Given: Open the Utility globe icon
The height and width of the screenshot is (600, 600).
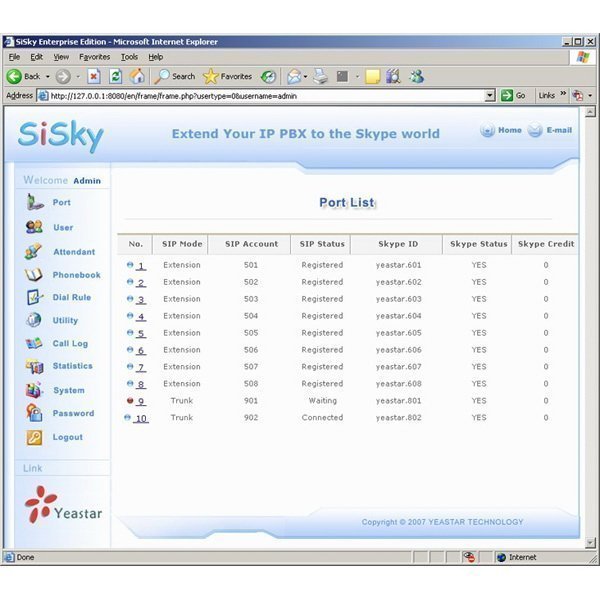Looking at the screenshot, I should 34,320.
